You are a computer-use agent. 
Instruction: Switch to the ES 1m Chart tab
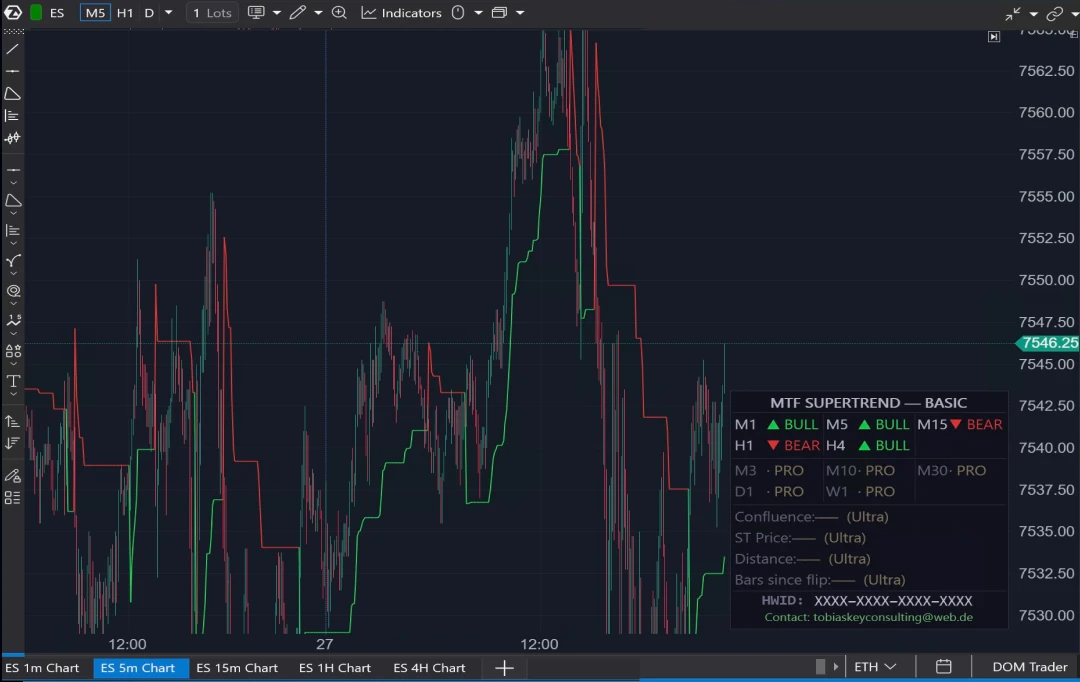tap(42, 668)
